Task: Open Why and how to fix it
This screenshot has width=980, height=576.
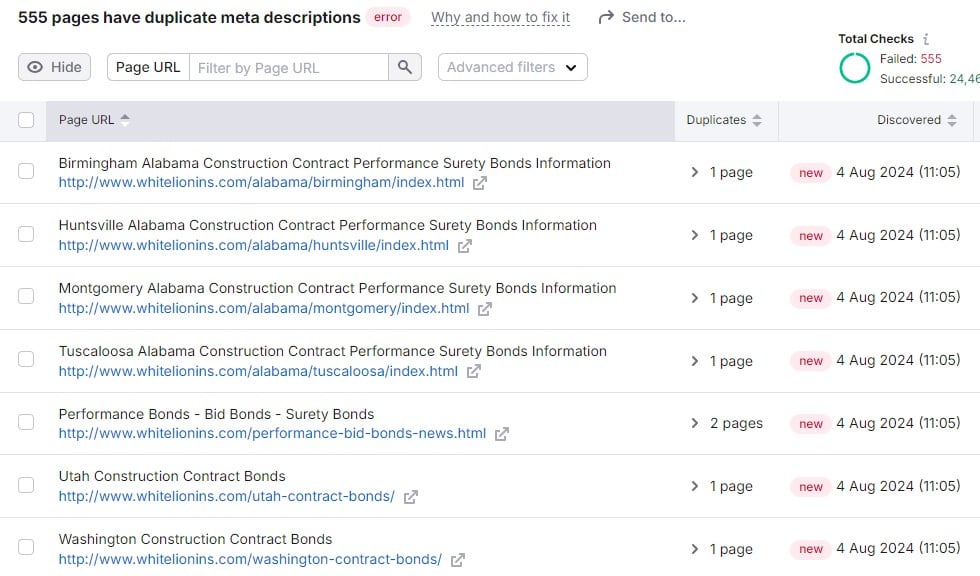Action: [x=500, y=17]
